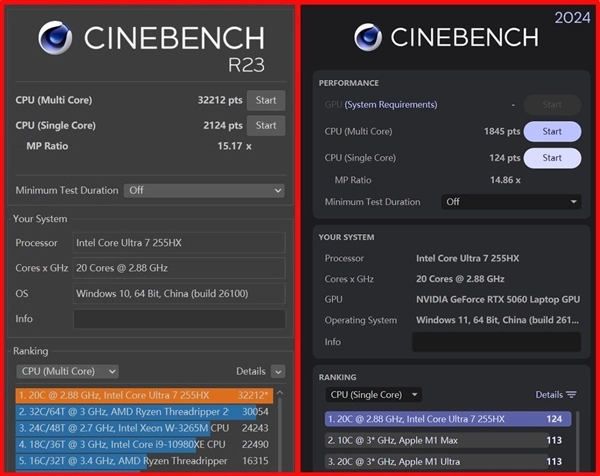Screen dimensions: 600x476
Task: Click the Details filter icon in Cinebench 2024
Action: click(571, 395)
